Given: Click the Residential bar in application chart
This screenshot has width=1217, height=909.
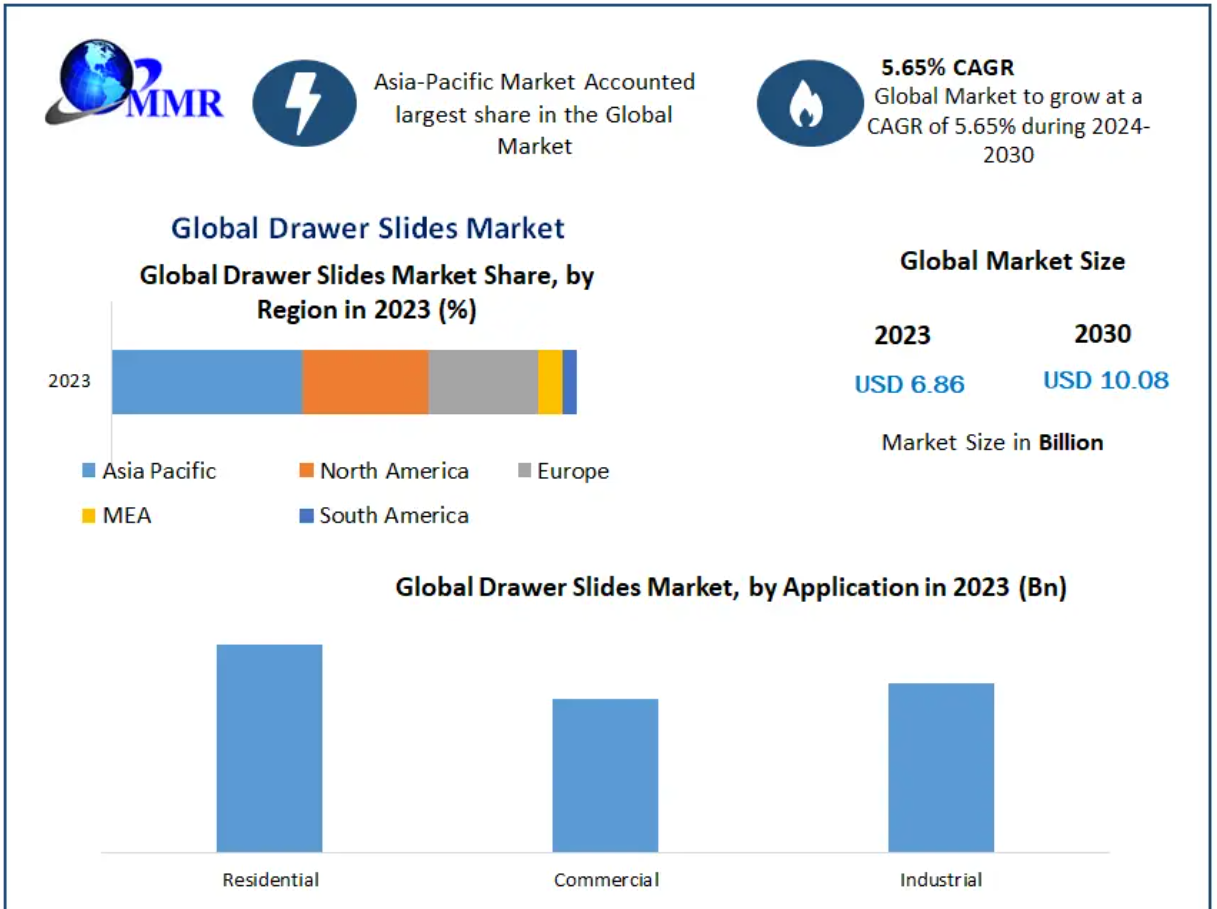Looking at the screenshot, I should (269, 748).
